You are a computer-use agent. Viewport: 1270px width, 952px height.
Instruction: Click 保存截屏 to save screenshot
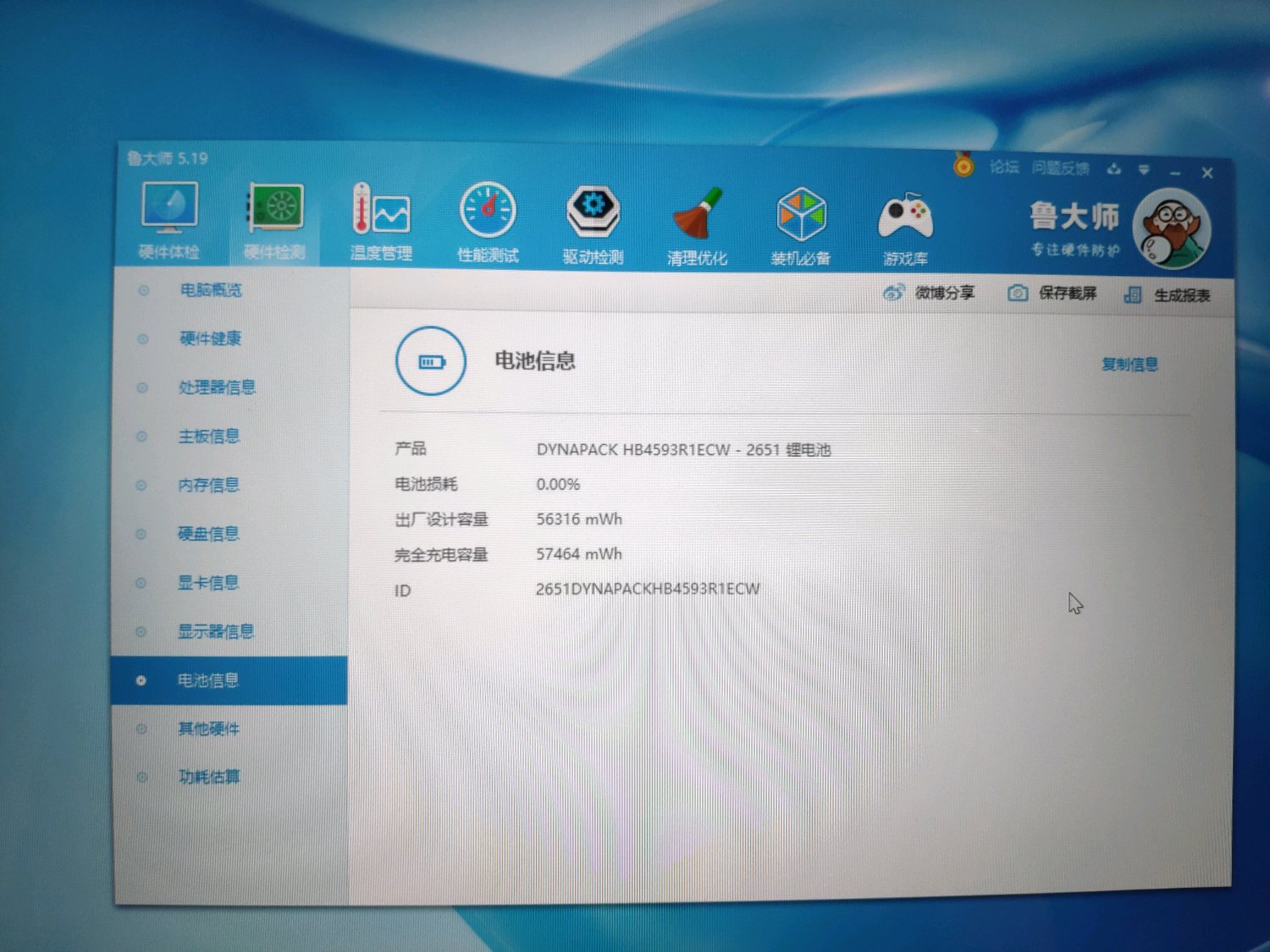[1052, 294]
